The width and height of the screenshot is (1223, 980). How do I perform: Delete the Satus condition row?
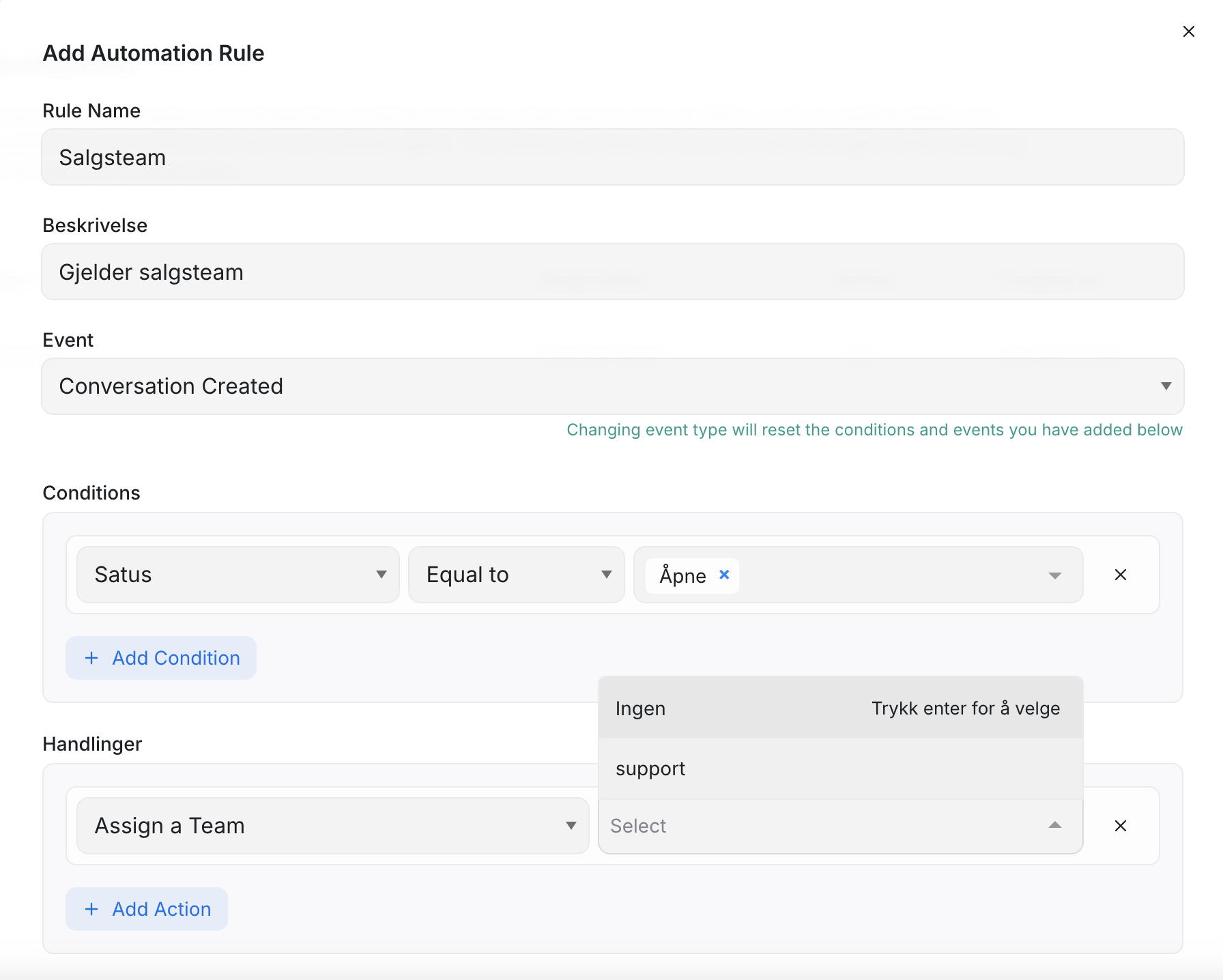1120,575
